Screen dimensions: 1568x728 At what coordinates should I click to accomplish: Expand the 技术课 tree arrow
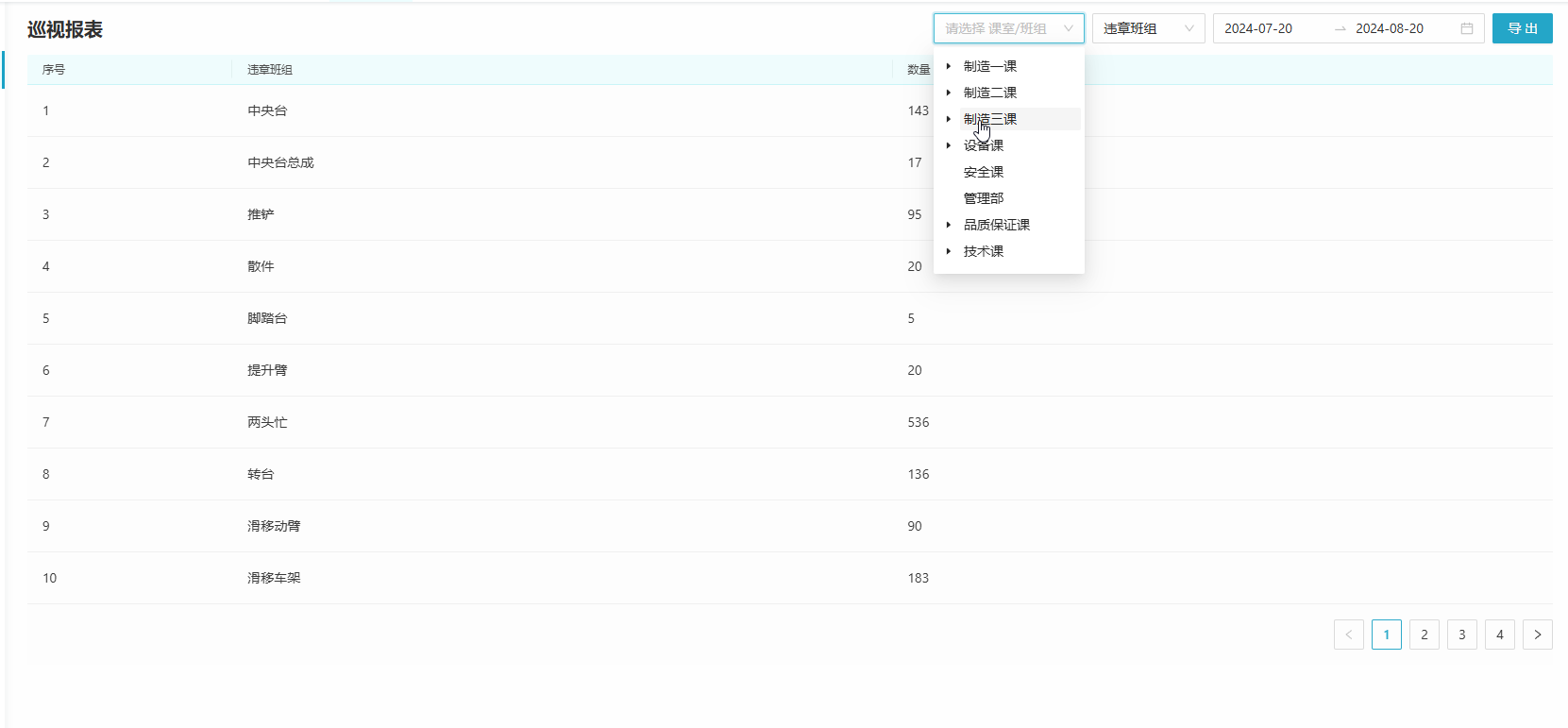949,251
